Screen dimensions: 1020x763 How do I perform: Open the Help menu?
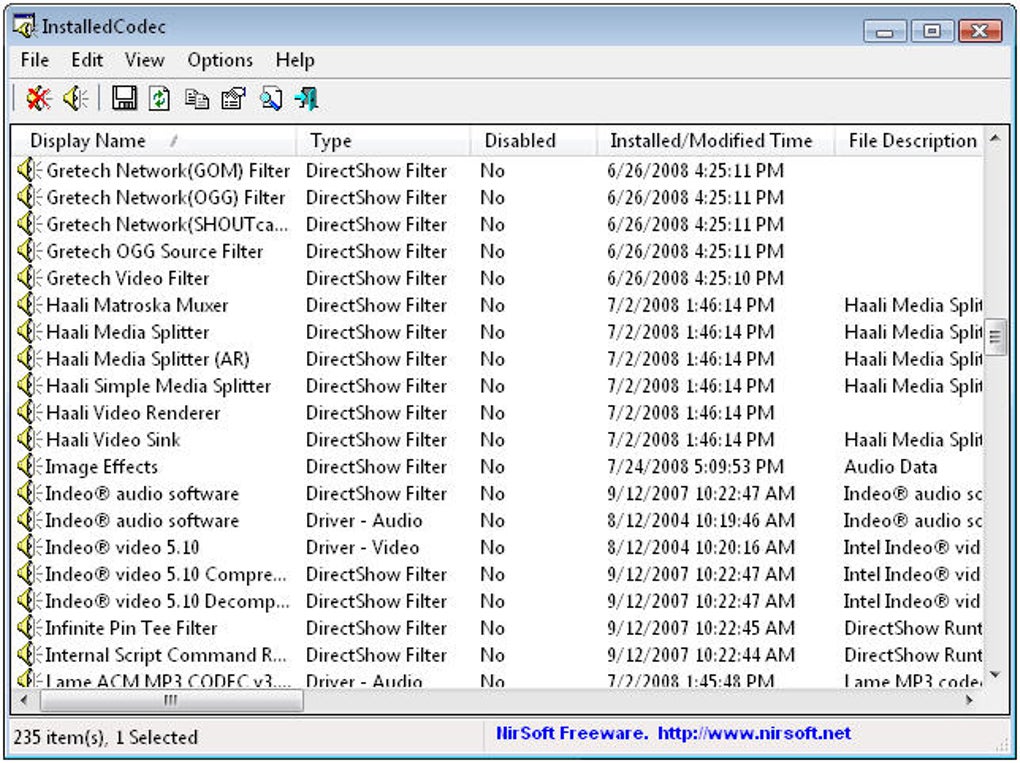click(295, 60)
